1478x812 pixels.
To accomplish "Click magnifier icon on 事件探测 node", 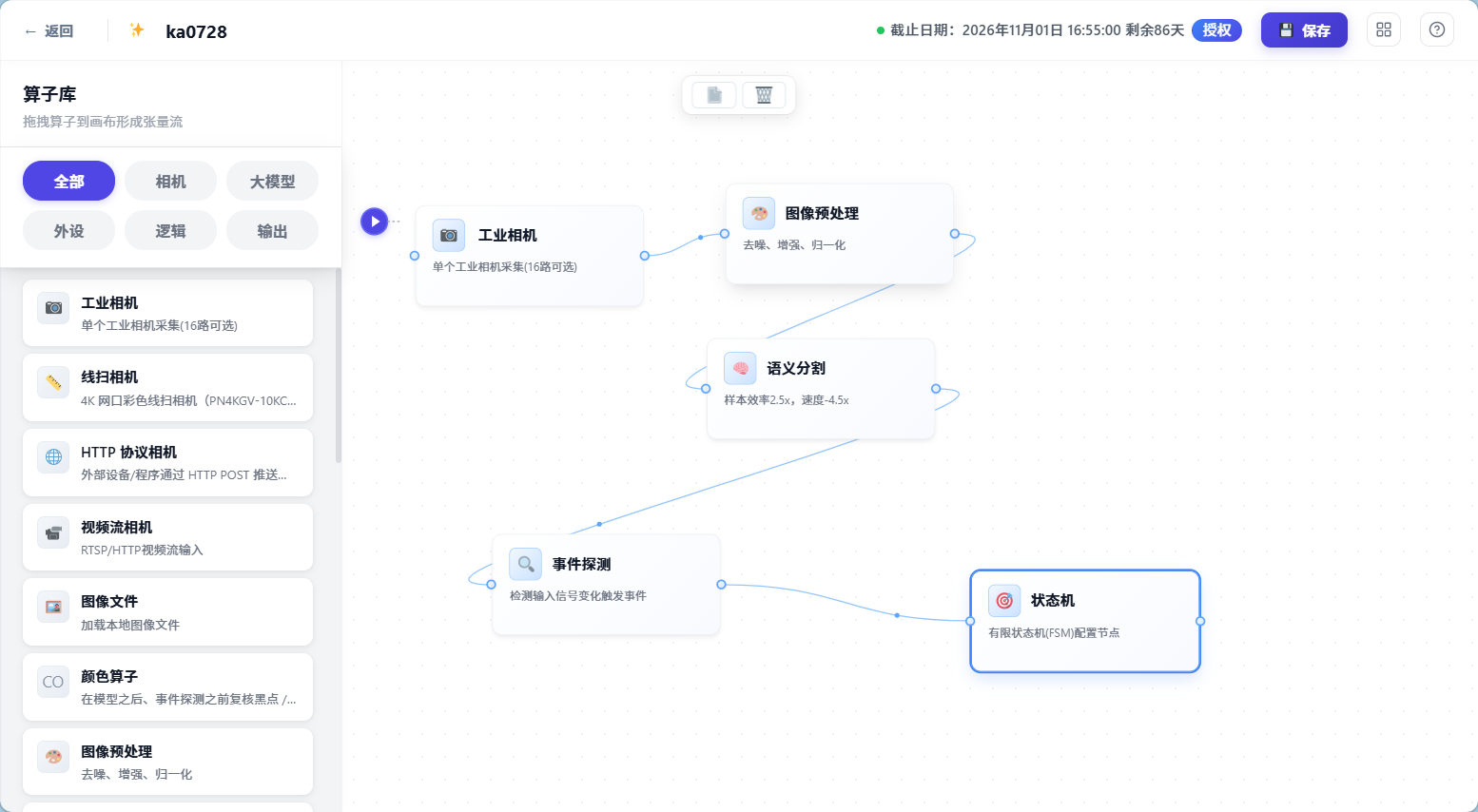I will (x=526, y=564).
